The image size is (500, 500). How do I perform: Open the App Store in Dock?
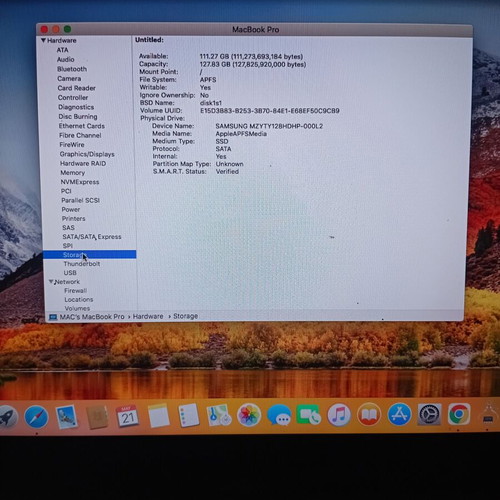point(399,414)
